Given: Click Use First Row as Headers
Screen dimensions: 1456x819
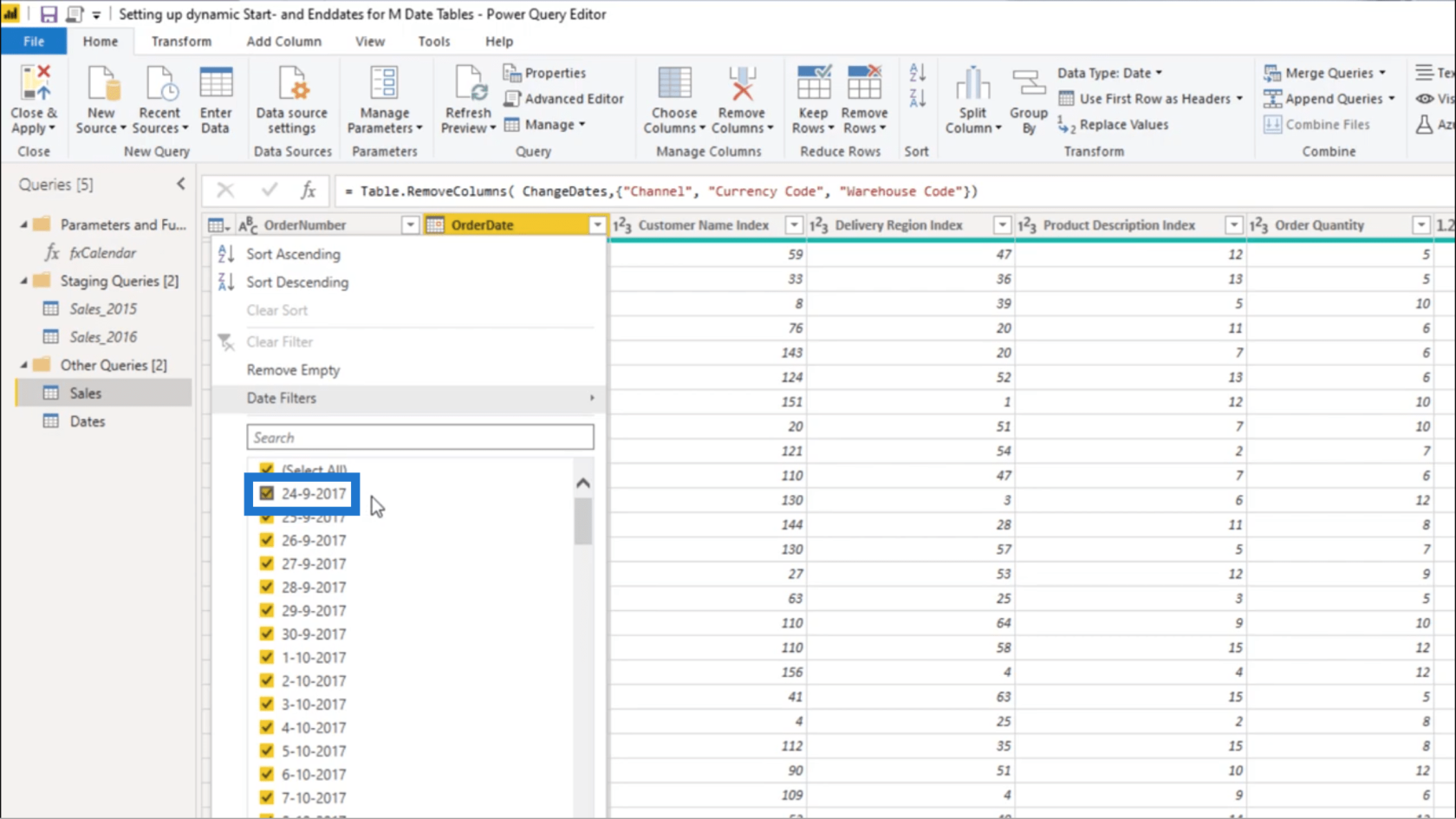Looking at the screenshot, I should point(1151,99).
